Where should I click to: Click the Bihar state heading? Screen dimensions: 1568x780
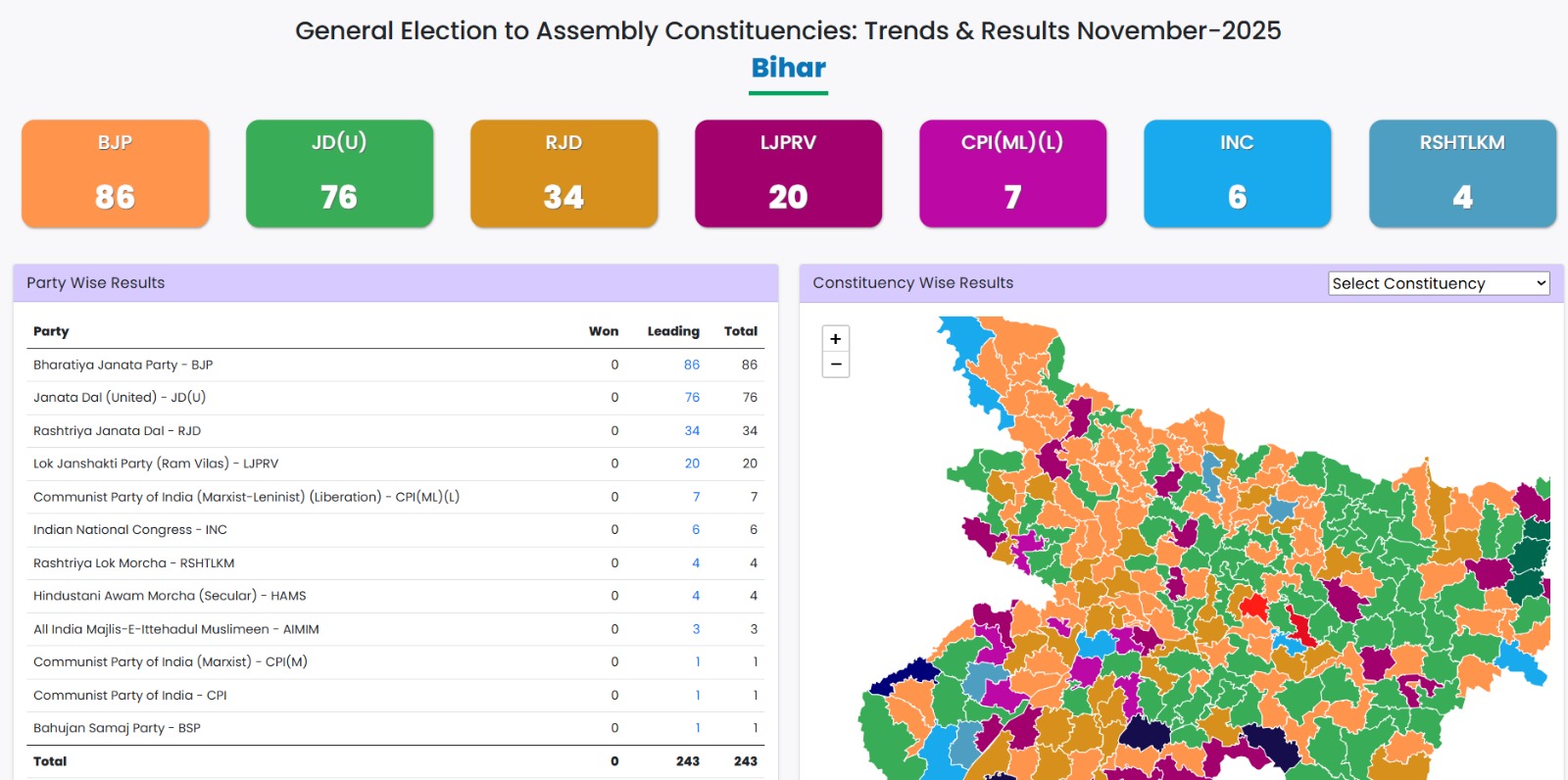(788, 68)
